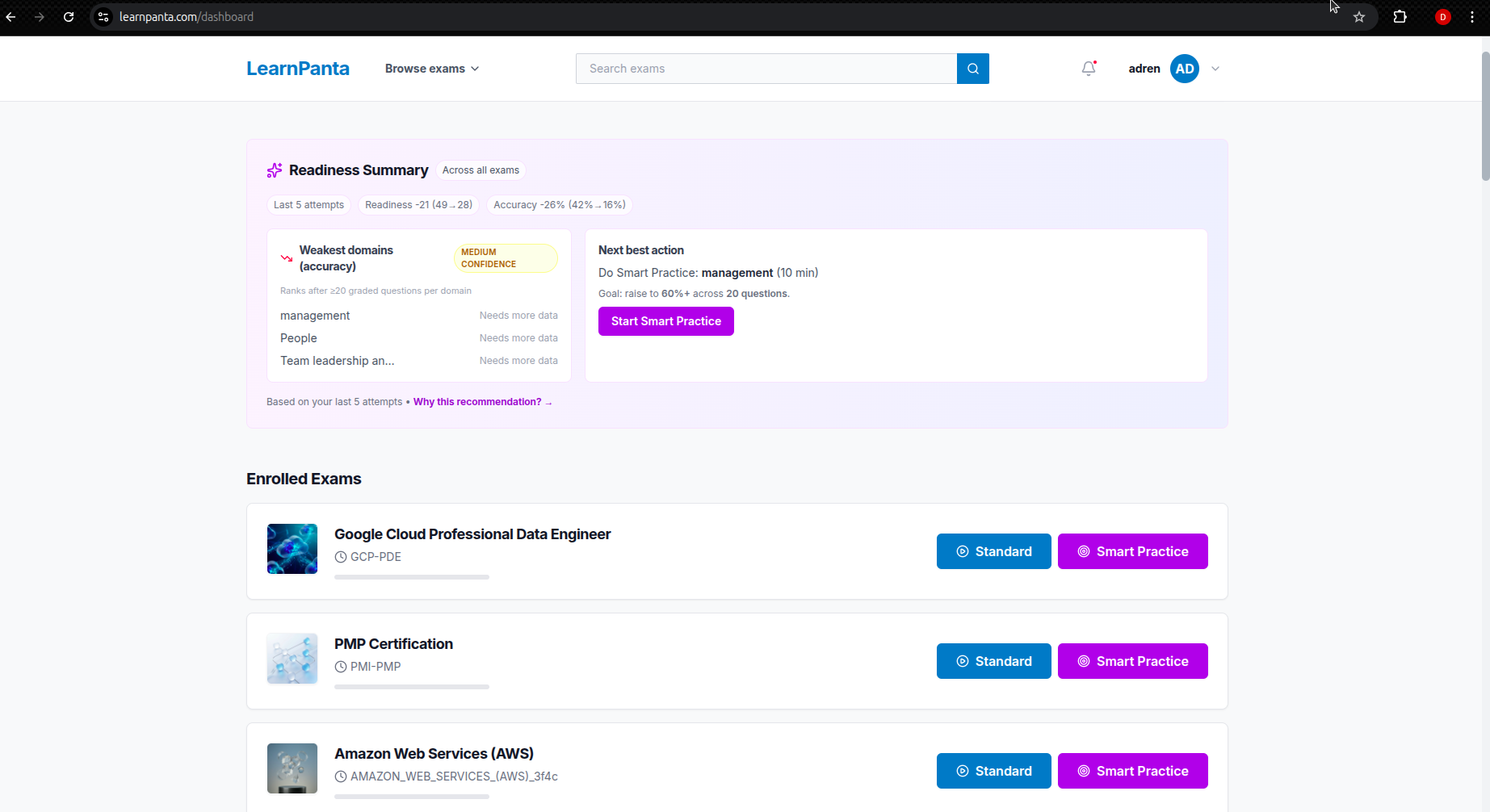Click the blue search magnifier button
The width and height of the screenshot is (1490, 812).
pyautogui.click(x=973, y=69)
